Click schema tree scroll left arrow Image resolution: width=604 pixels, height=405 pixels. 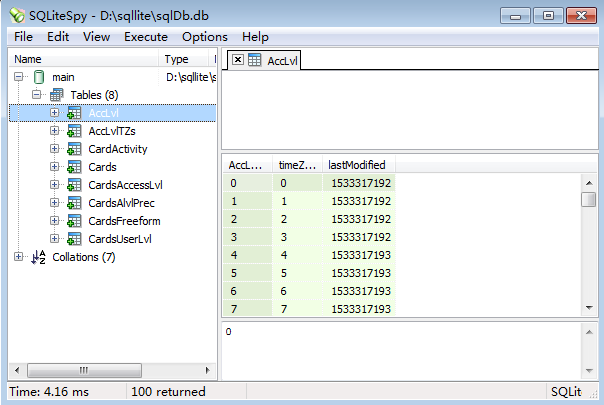click(x=17, y=370)
